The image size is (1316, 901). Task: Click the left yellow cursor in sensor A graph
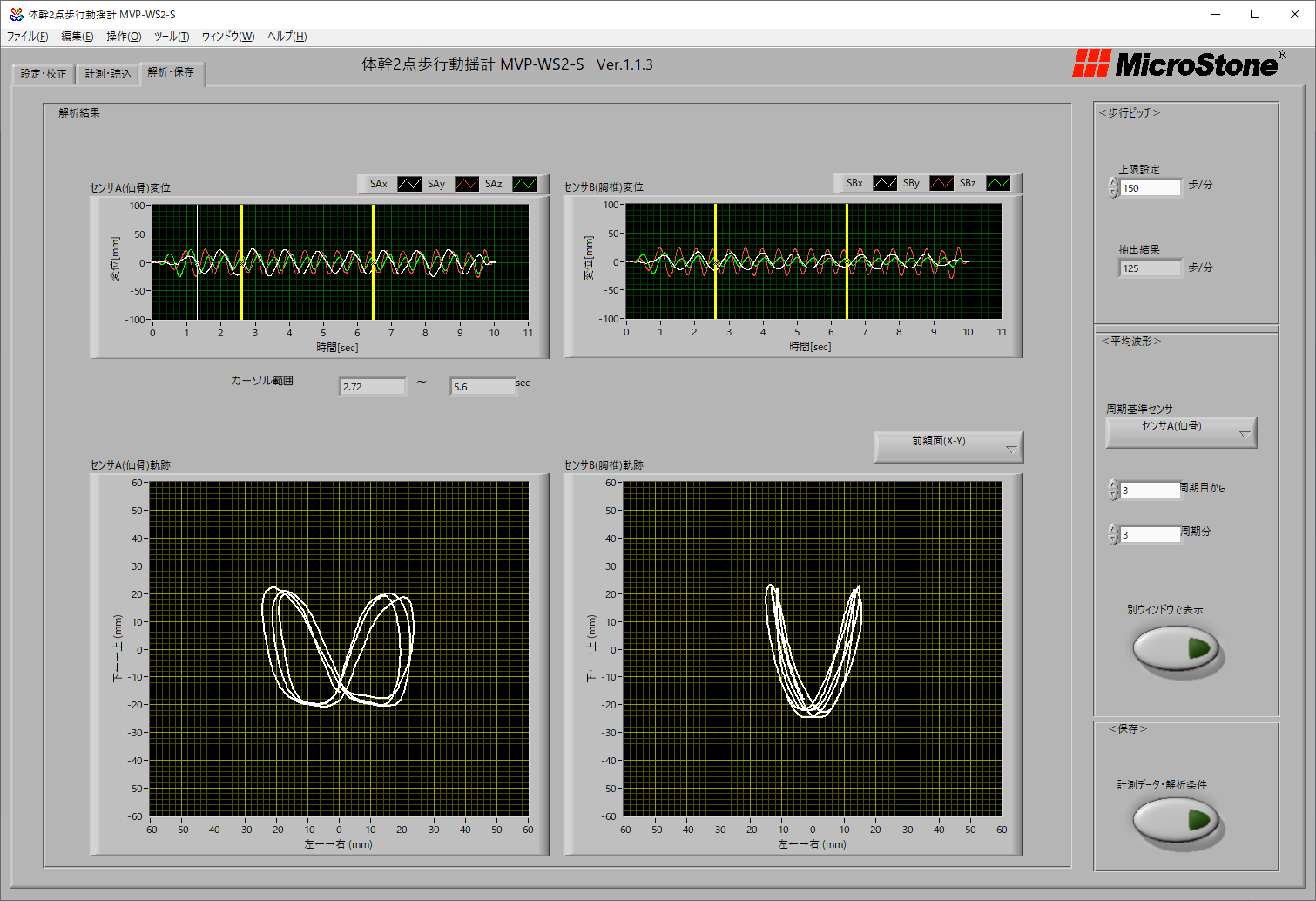[x=241, y=262]
